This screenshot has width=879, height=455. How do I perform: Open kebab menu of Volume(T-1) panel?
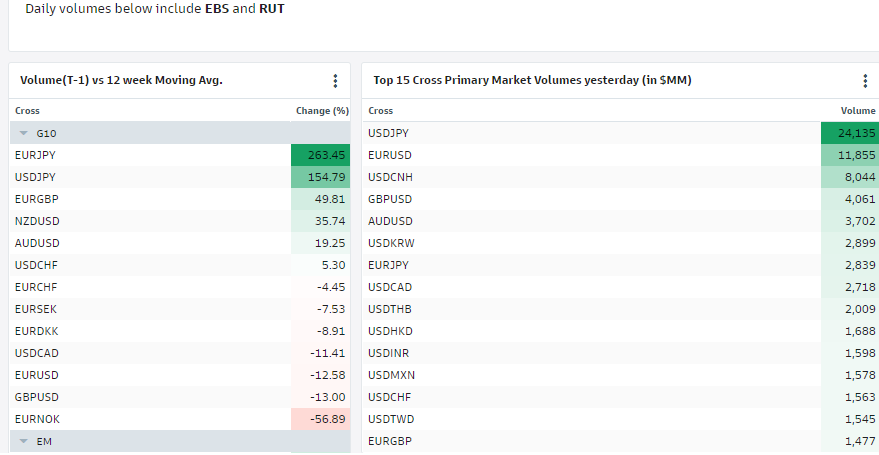(x=335, y=81)
